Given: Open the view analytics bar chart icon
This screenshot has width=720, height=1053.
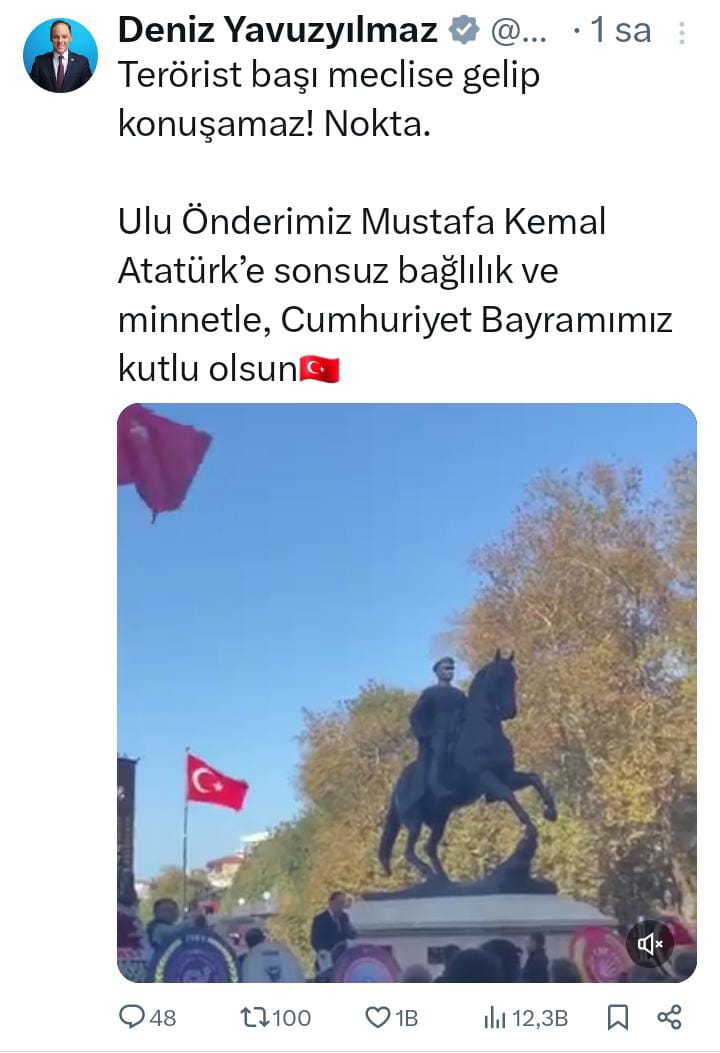Looking at the screenshot, I should (494, 1018).
